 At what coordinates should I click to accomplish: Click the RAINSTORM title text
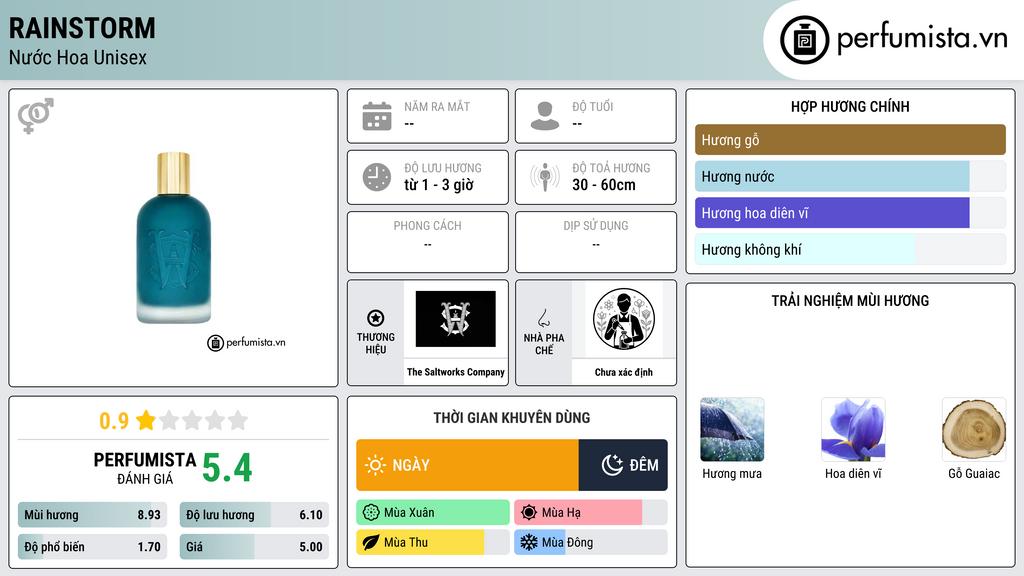[82, 28]
